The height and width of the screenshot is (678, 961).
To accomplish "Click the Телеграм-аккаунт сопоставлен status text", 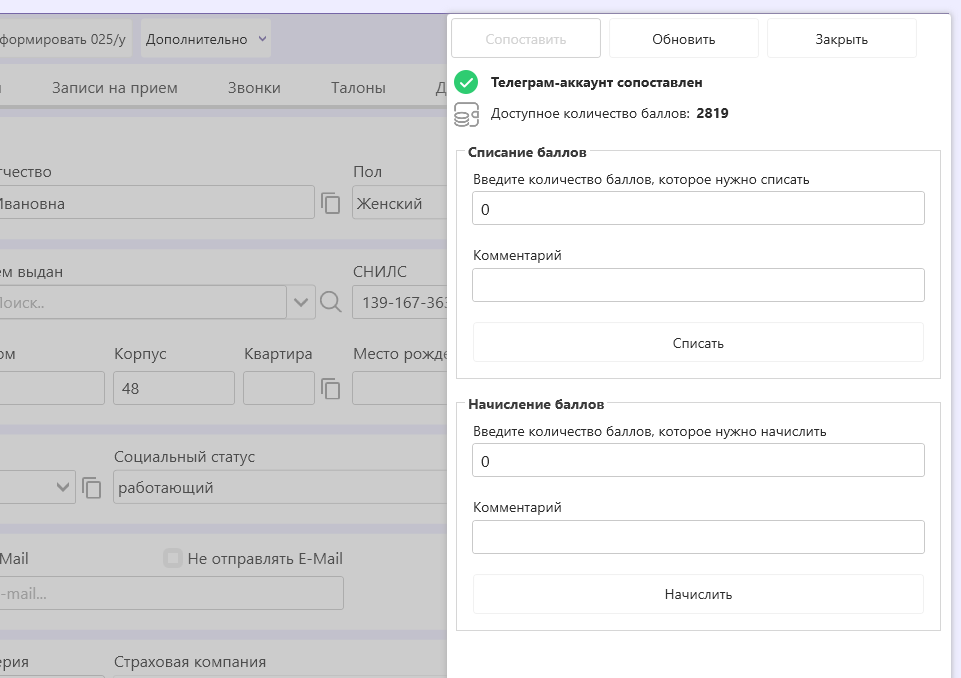I will tap(596, 82).
